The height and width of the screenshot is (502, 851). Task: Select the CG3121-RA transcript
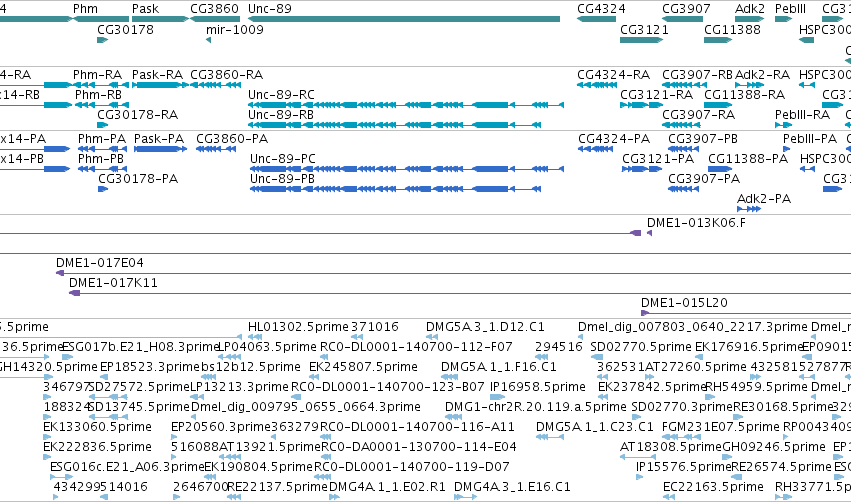[x=642, y=105]
